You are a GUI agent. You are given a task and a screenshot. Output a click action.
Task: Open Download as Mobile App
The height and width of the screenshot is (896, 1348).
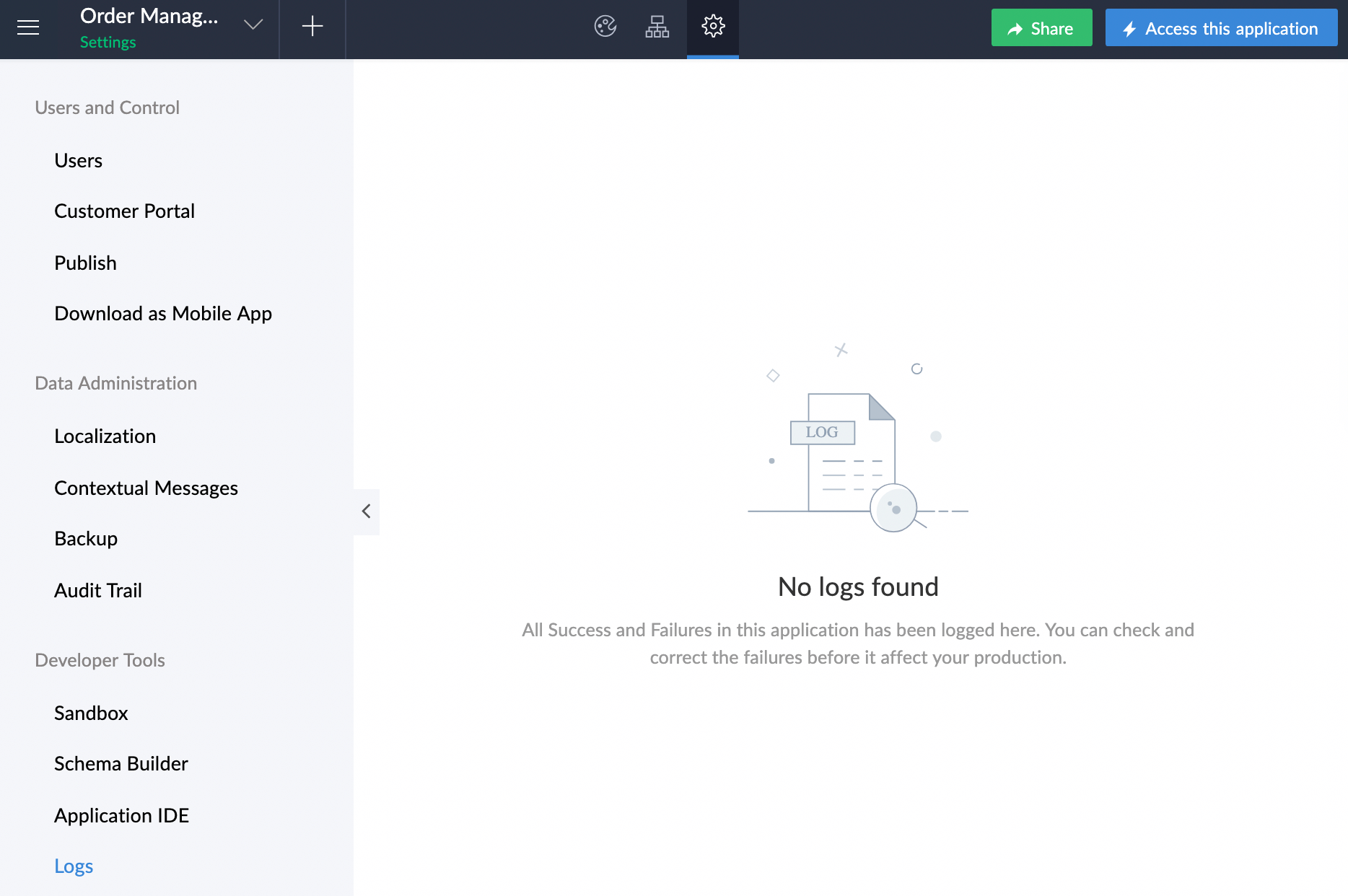(163, 314)
